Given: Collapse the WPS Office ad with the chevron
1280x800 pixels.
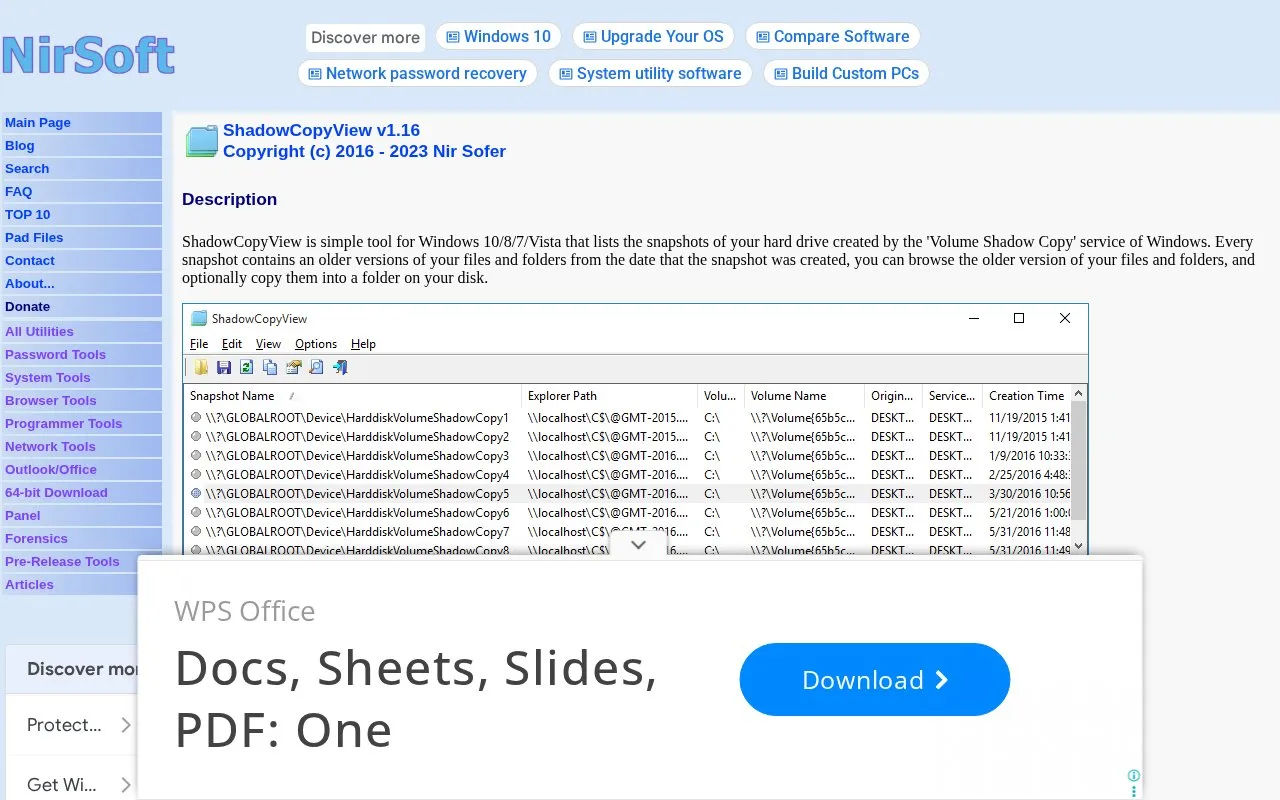Looking at the screenshot, I should coord(639,545).
